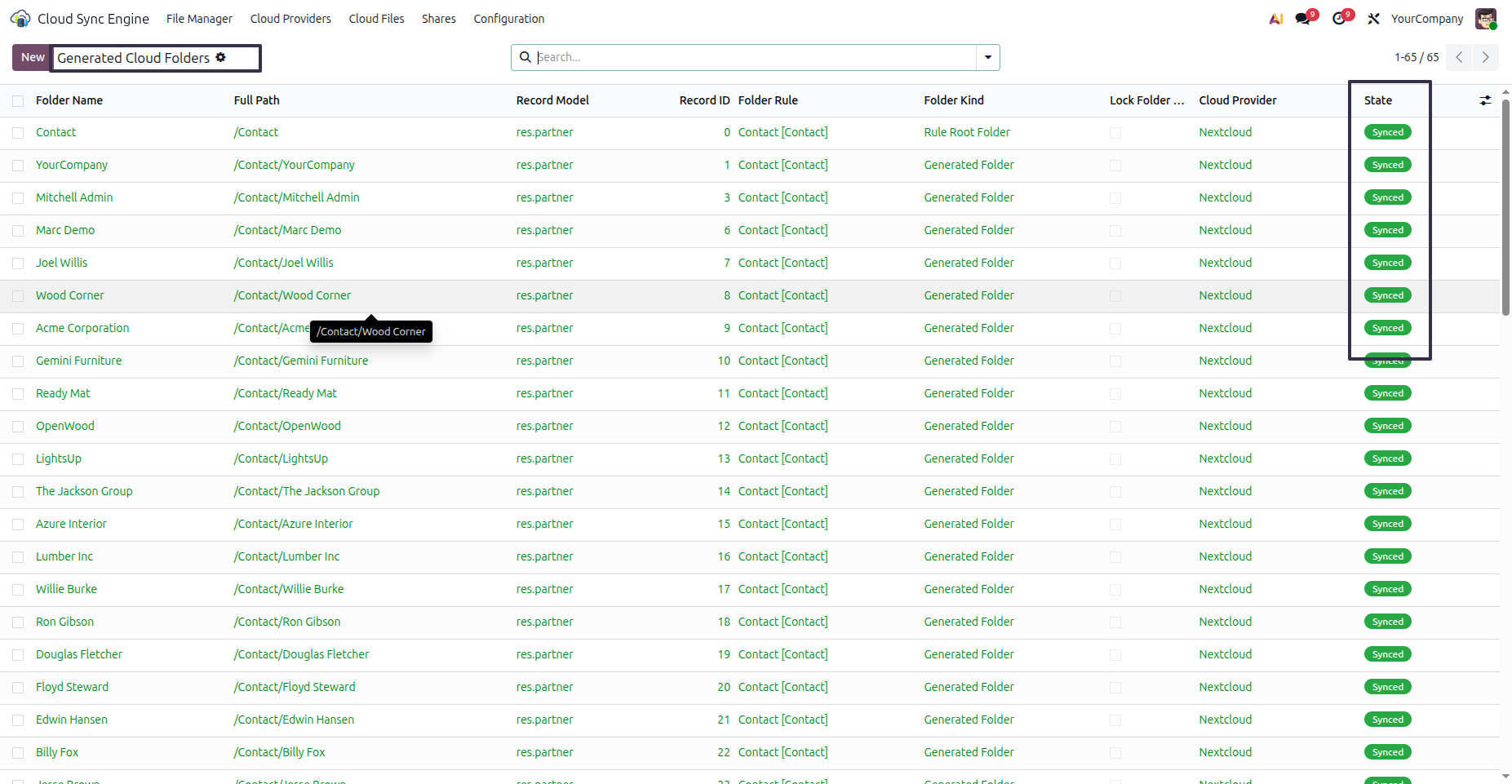Open the Cloud Sync Engine app logo
1512x784 pixels.
pos(20,18)
